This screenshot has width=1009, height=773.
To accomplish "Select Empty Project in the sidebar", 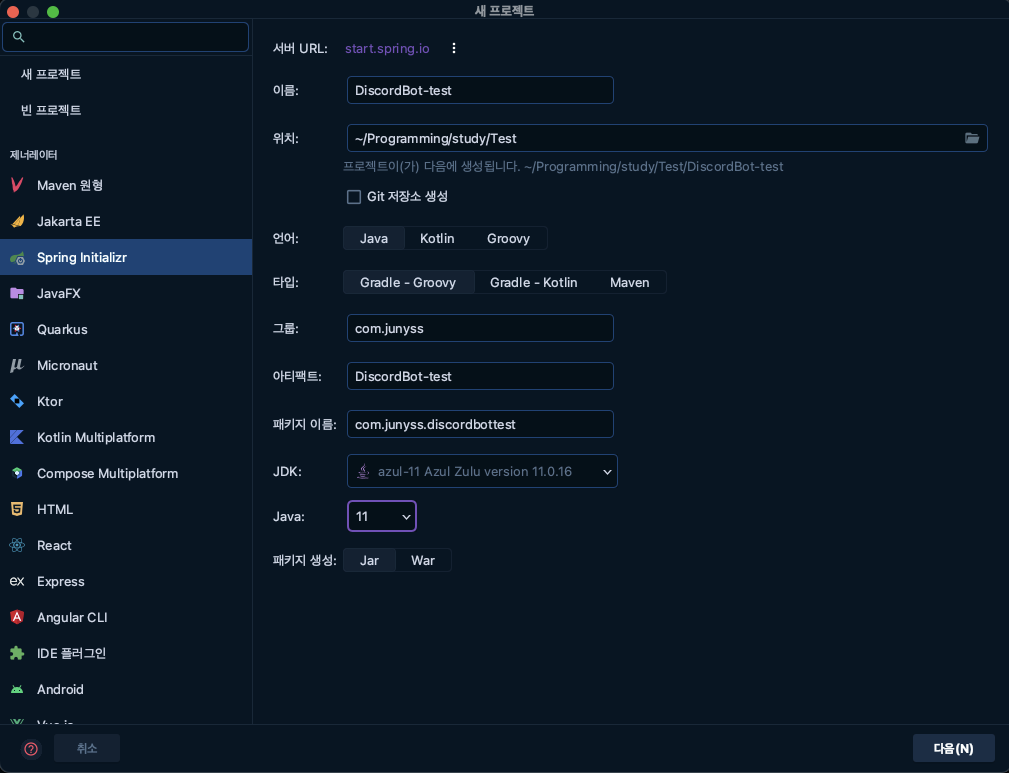I will 126,110.
